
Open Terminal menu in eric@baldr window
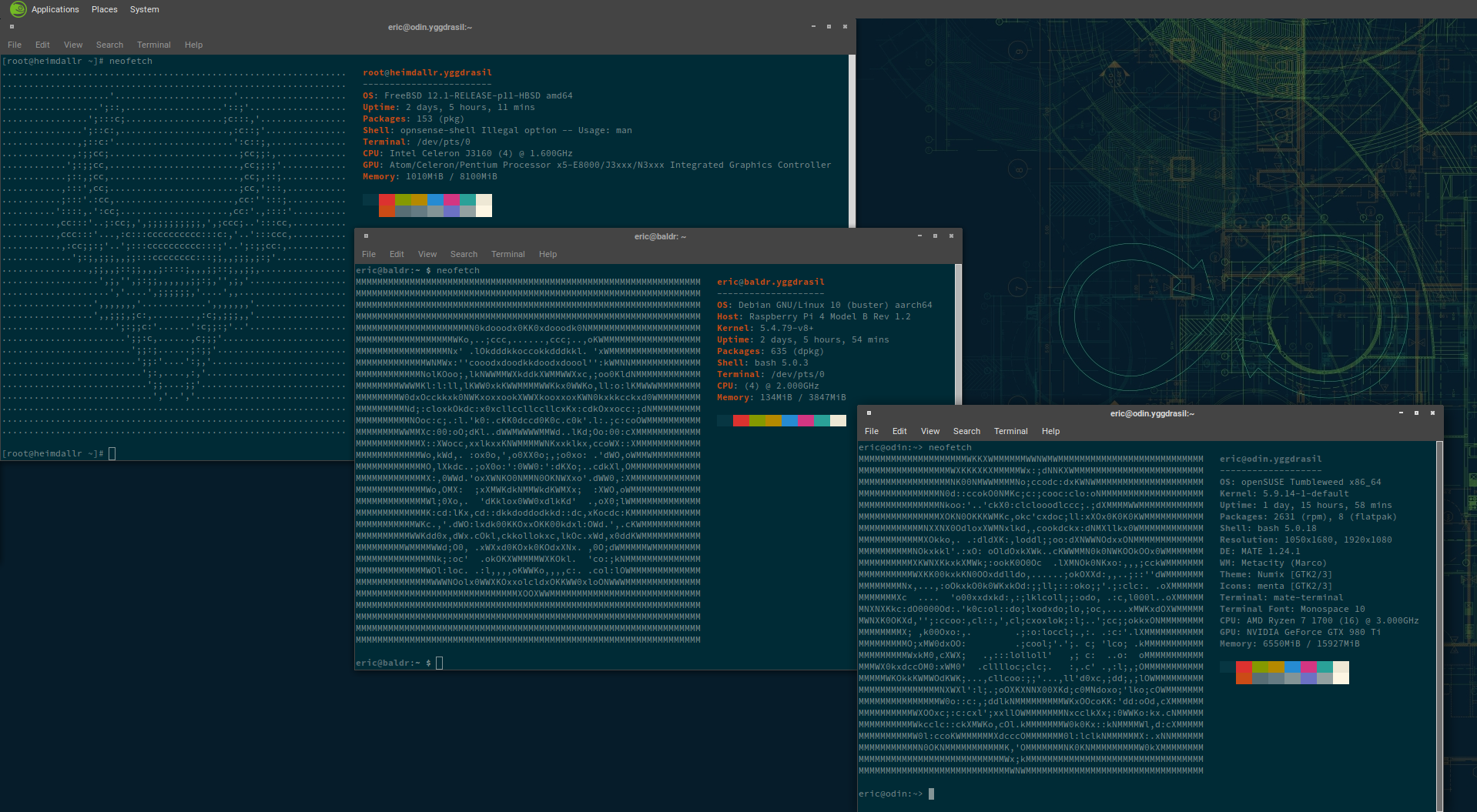(x=507, y=254)
